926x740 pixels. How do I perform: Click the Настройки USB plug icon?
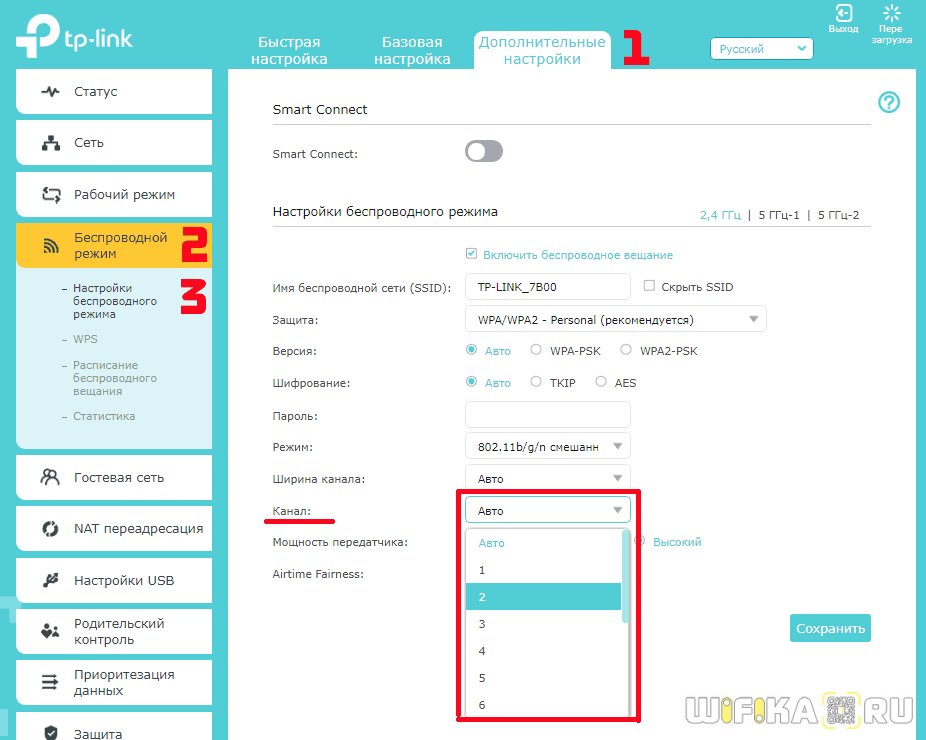(51, 580)
